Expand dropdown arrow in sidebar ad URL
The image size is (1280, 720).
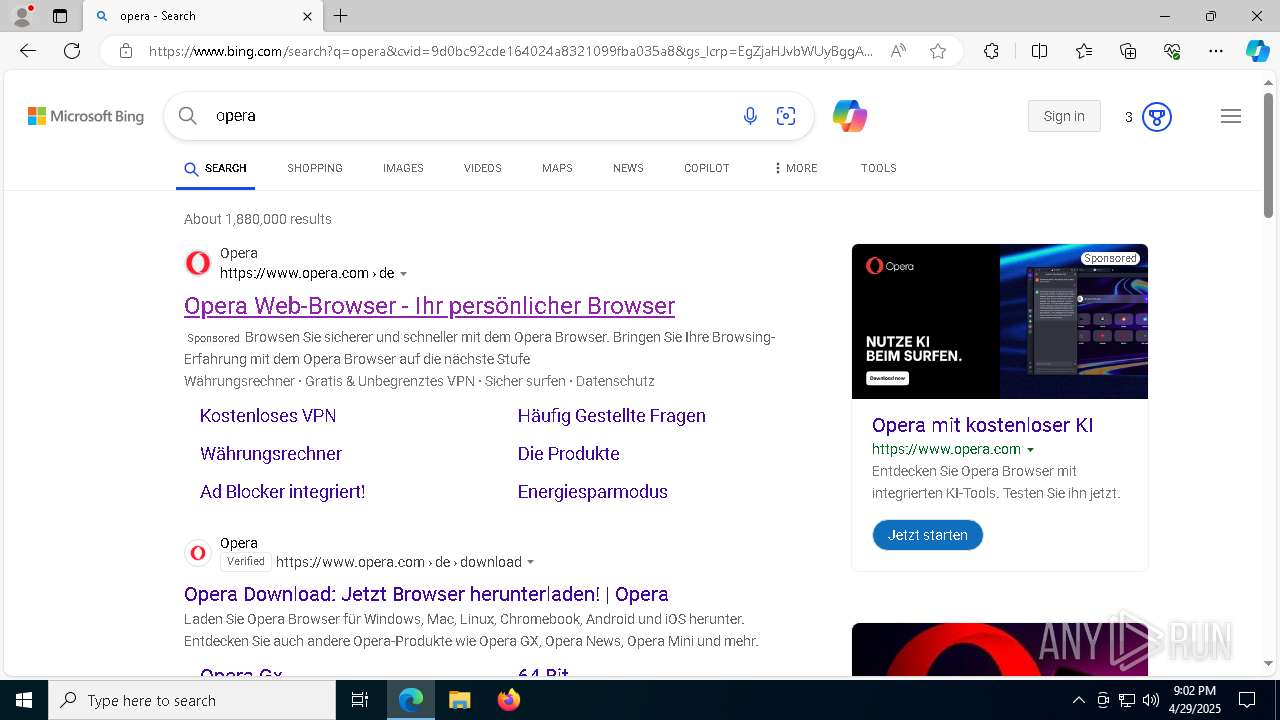(x=1031, y=450)
